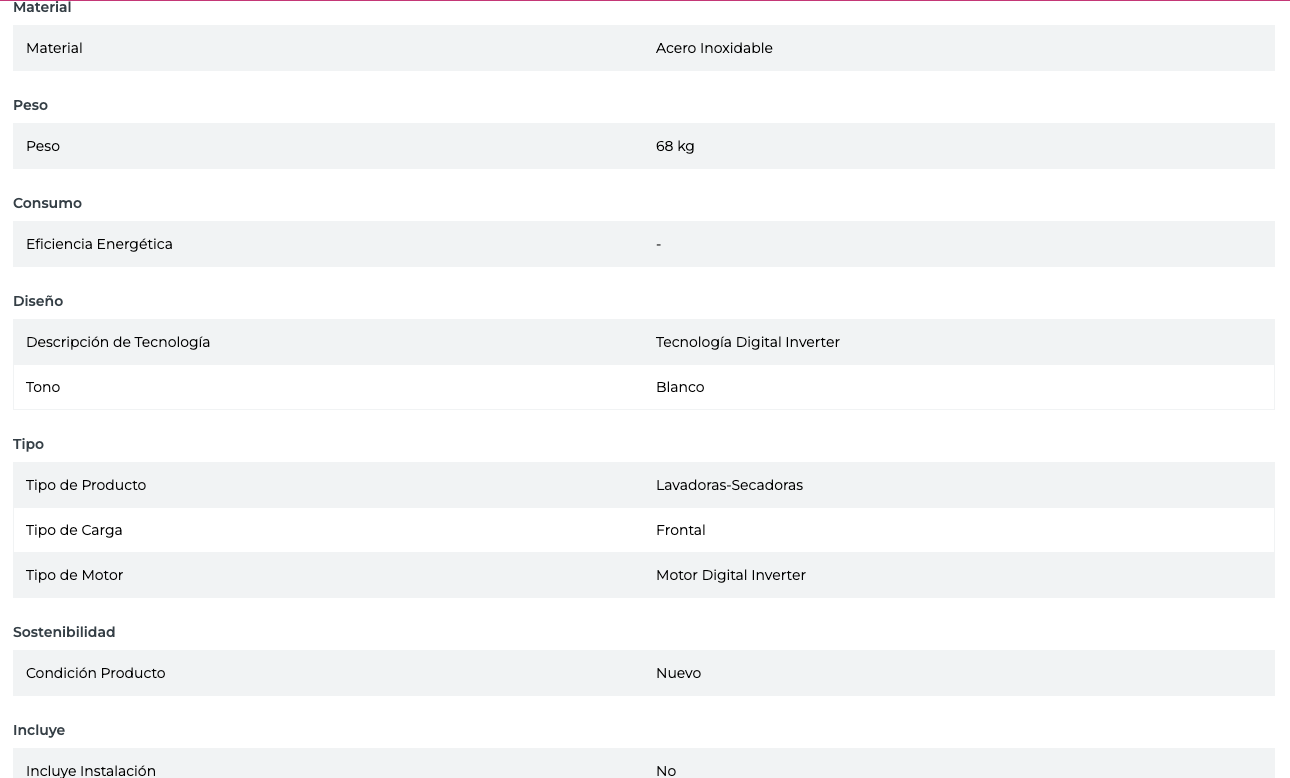Click the 'Nuevo' condition value
Image resolution: width=1290 pixels, height=778 pixels.
tap(678, 673)
